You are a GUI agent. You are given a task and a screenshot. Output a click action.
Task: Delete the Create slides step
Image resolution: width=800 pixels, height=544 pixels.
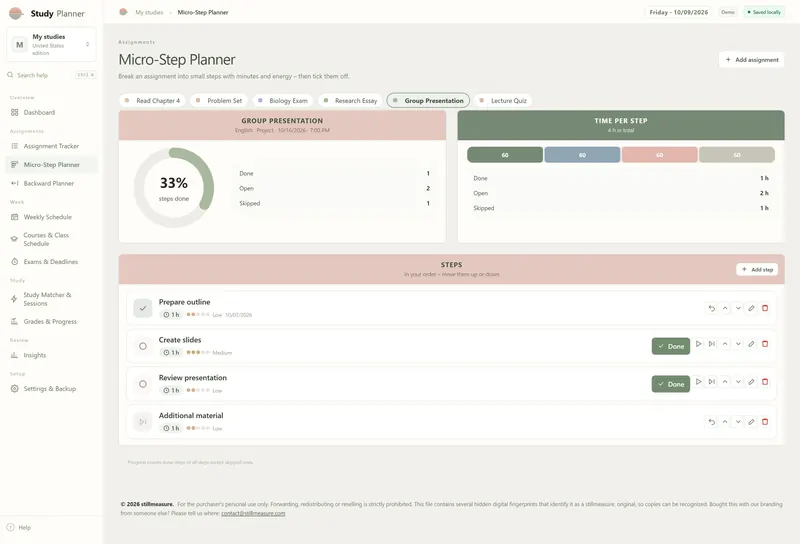pos(765,344)
